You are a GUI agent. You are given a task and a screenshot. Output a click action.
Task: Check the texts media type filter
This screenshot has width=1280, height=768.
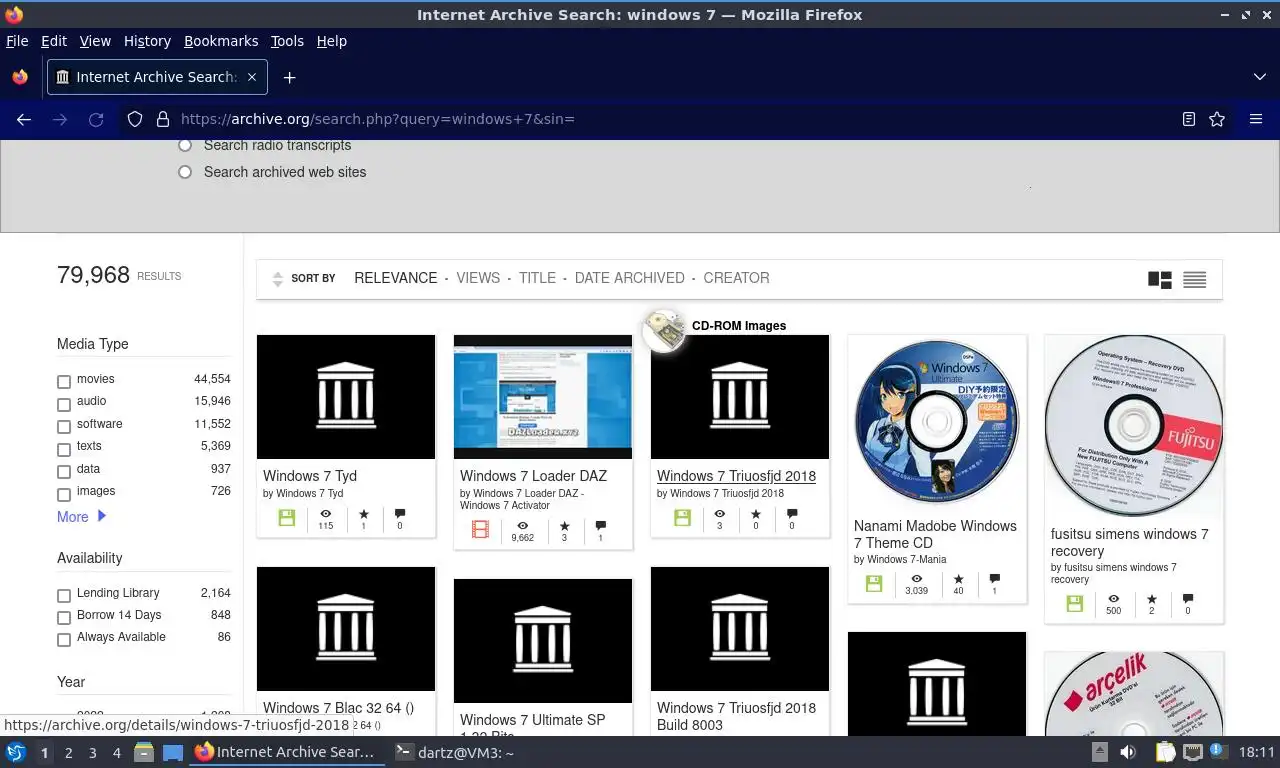[64, 448]
